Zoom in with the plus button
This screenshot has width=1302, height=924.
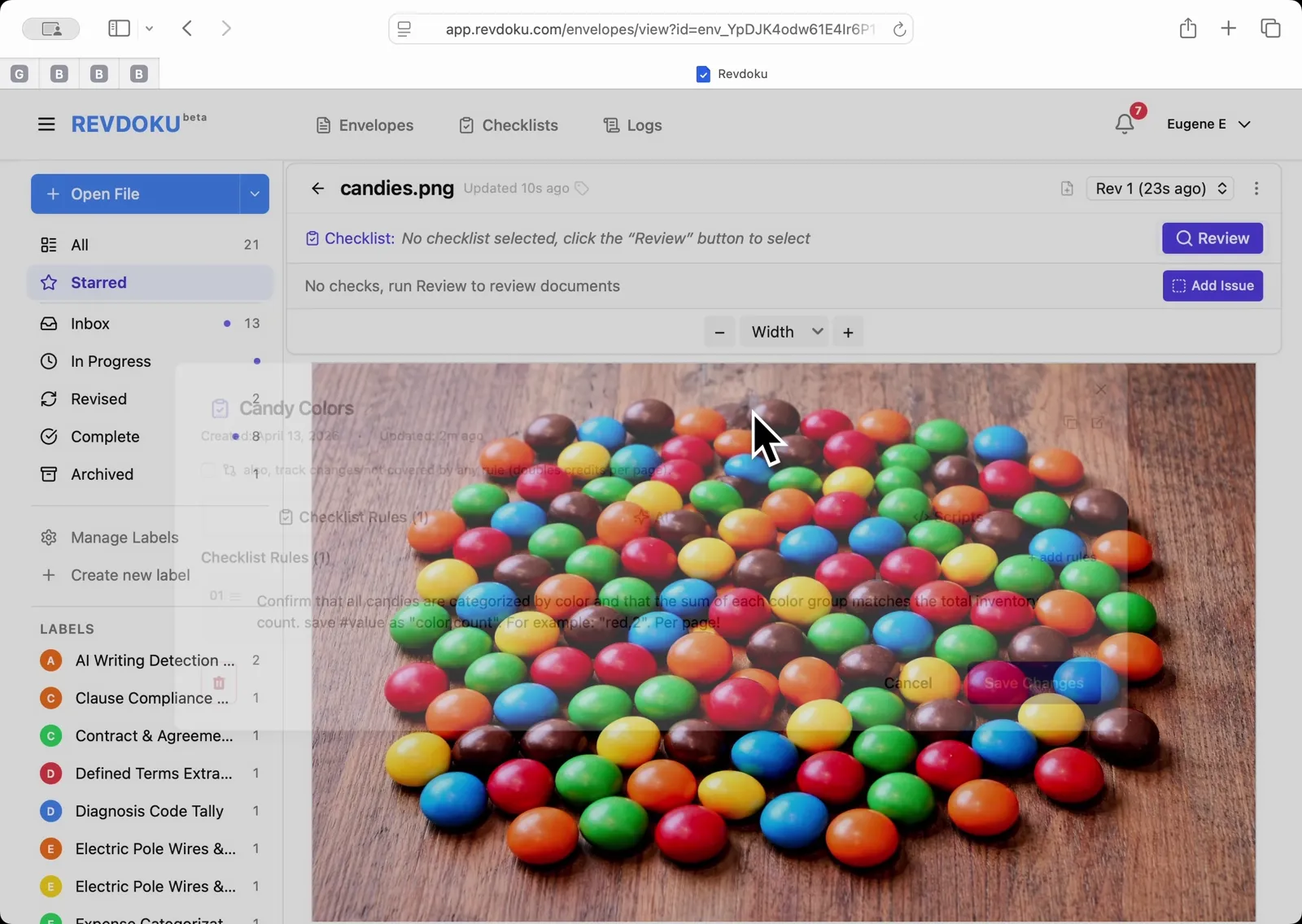click(848, 333)
